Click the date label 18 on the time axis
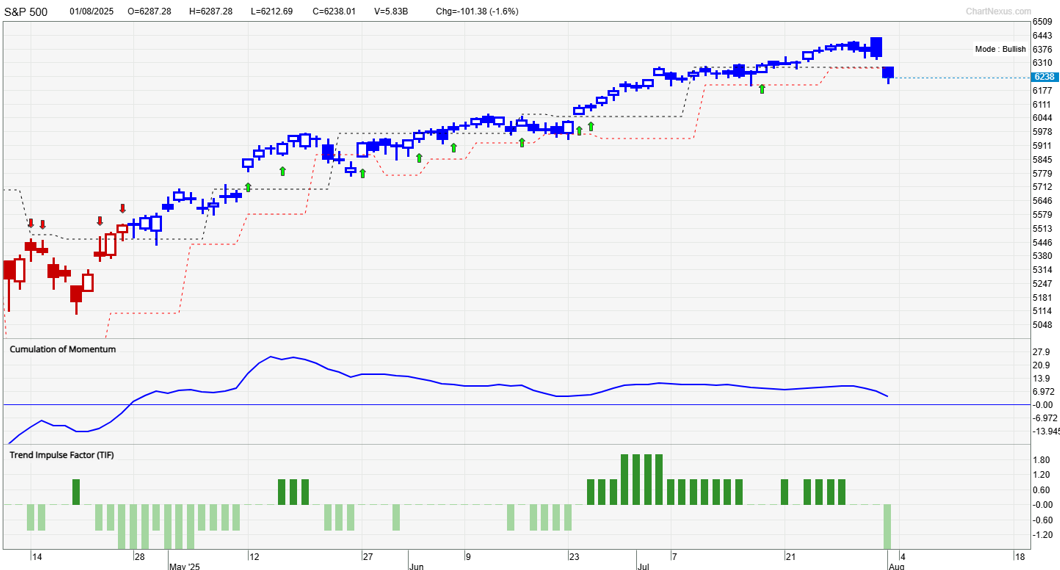Image resolution: width=1060 pixels, height=570 pixels. pos(1019,556)
